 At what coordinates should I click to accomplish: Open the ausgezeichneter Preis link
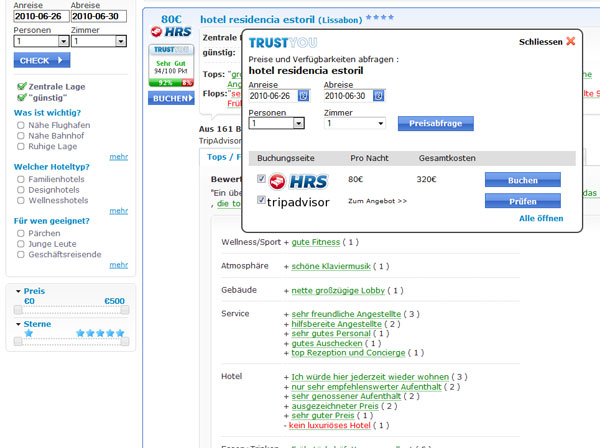click(x=335, y=406)
